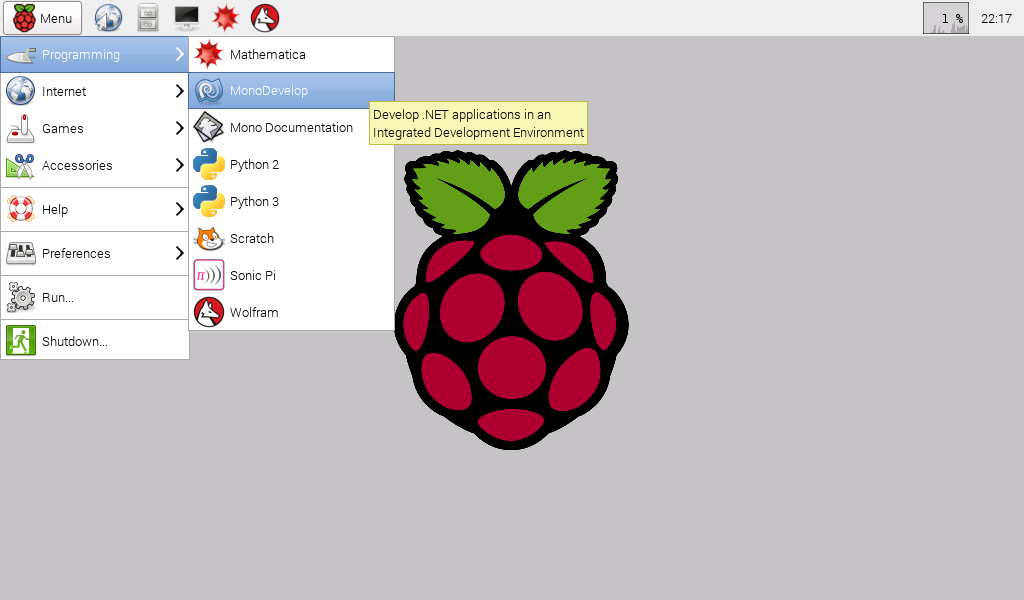This screenshot has width=1024, height=600.
Task: Click the CPU usage monitor in the panel
Action: (x=946, y=18)
